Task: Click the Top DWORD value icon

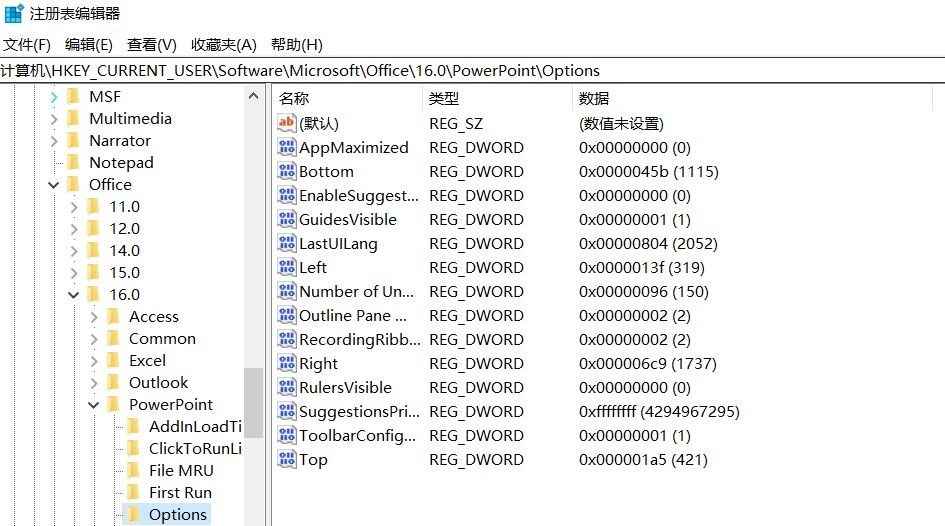Action: [286, 459]
